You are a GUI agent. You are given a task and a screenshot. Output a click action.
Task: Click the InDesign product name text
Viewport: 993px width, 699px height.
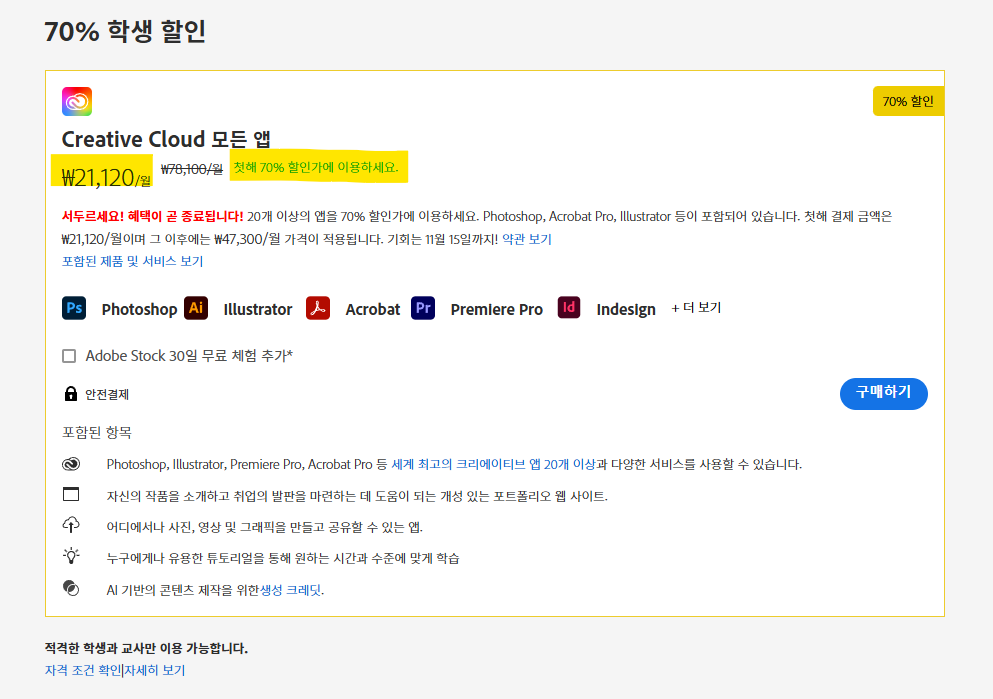point(626,310)
